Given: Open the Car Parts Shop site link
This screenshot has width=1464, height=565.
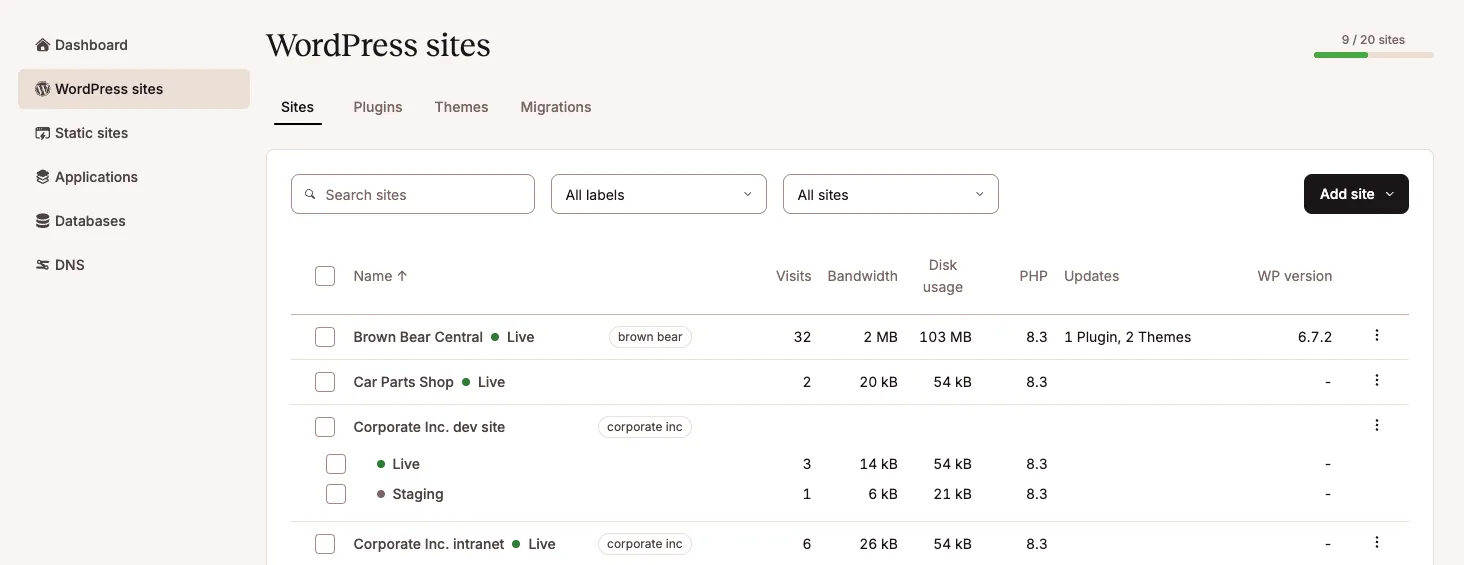Looking at the screenshot, I should 404,382.
